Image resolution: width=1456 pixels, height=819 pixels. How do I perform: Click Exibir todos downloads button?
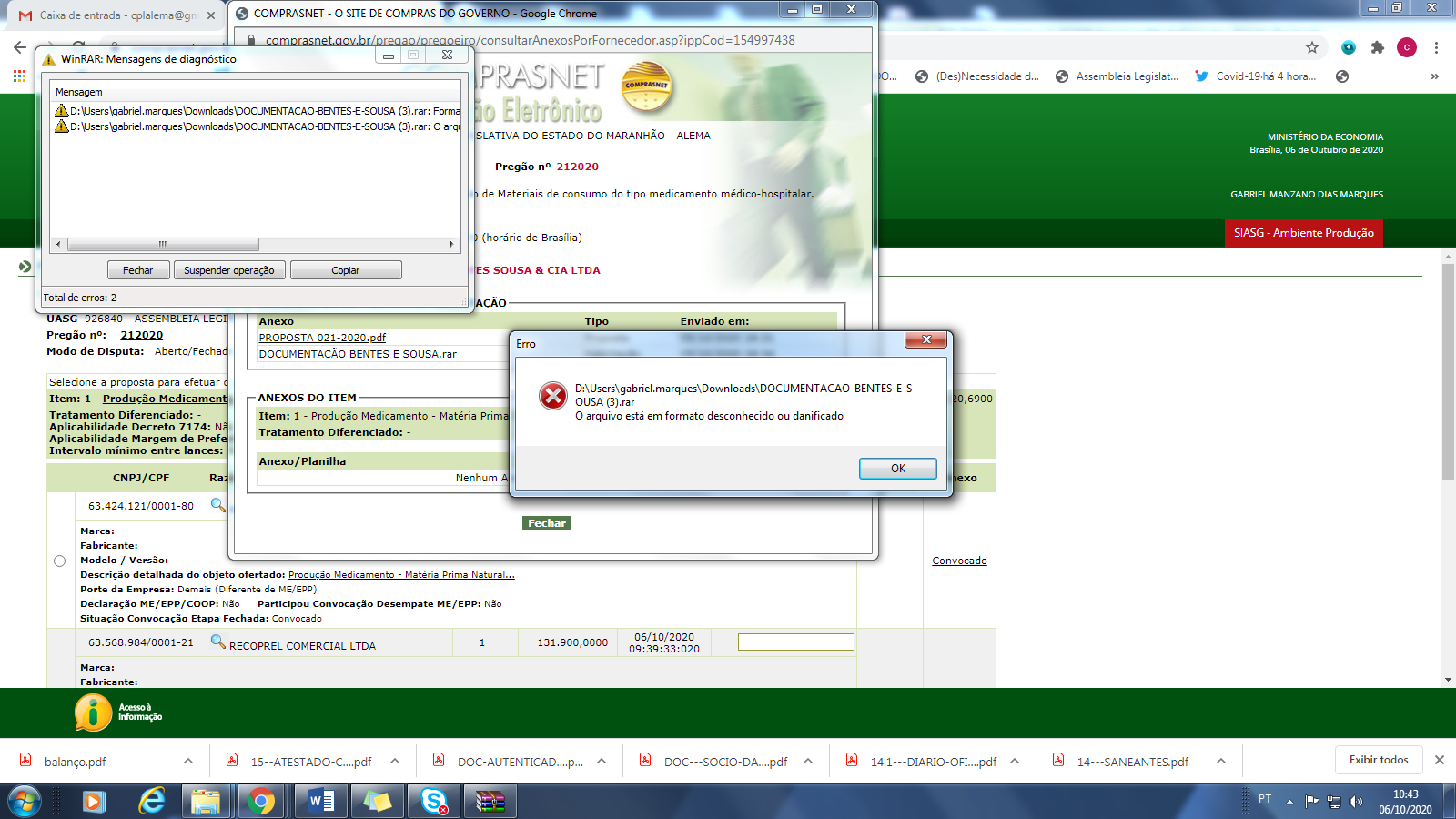coord(1379,760)
